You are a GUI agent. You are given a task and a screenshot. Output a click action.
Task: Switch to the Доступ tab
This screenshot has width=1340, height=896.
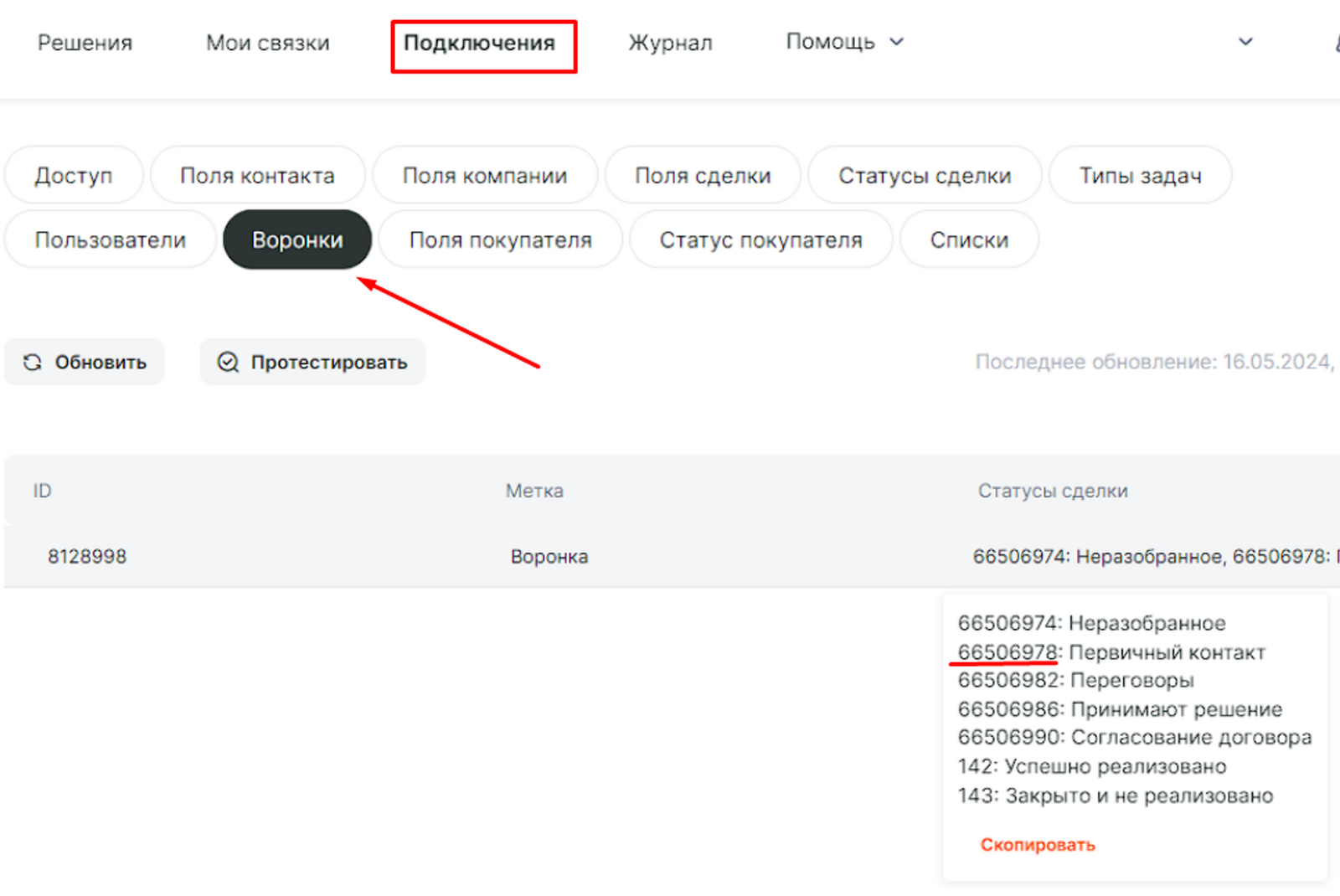pyautogui.click(x=74, y=175)
